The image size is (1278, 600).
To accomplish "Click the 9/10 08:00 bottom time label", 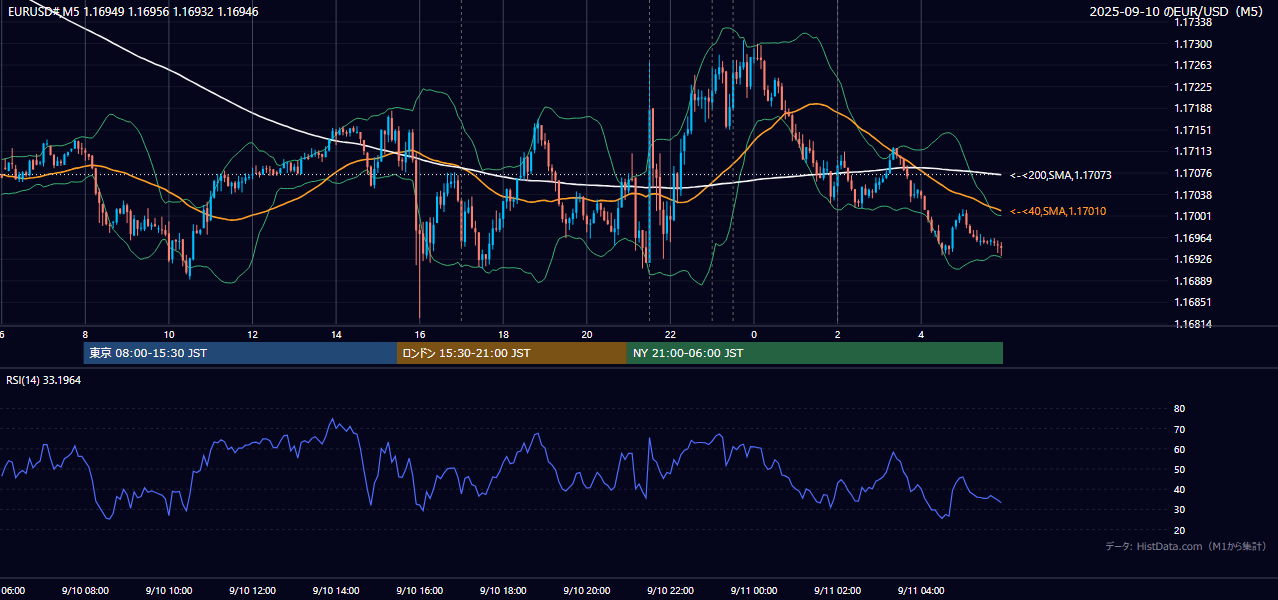I will (x=84, y=591).
